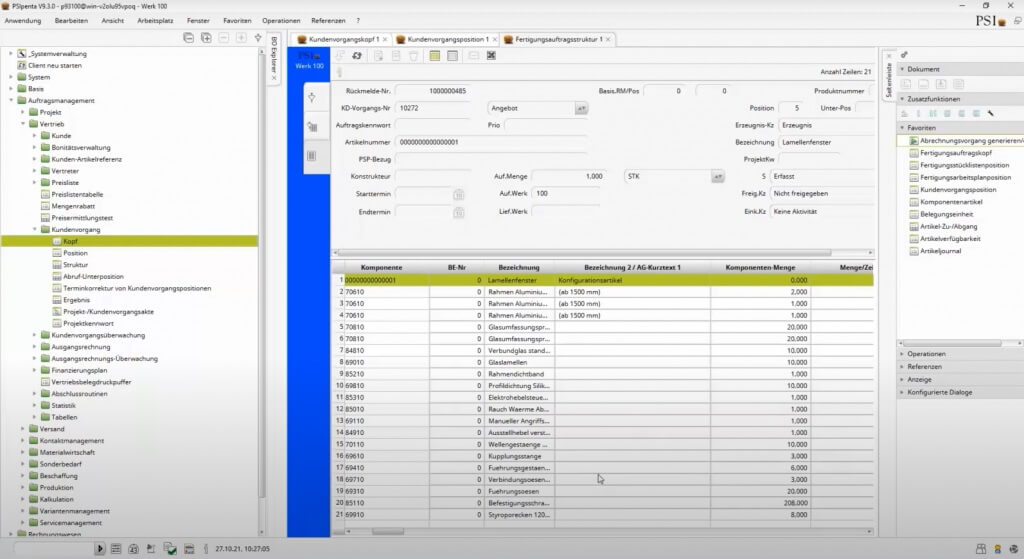
Task: Open the STK unit dropdown
Action: pos(717,176)
